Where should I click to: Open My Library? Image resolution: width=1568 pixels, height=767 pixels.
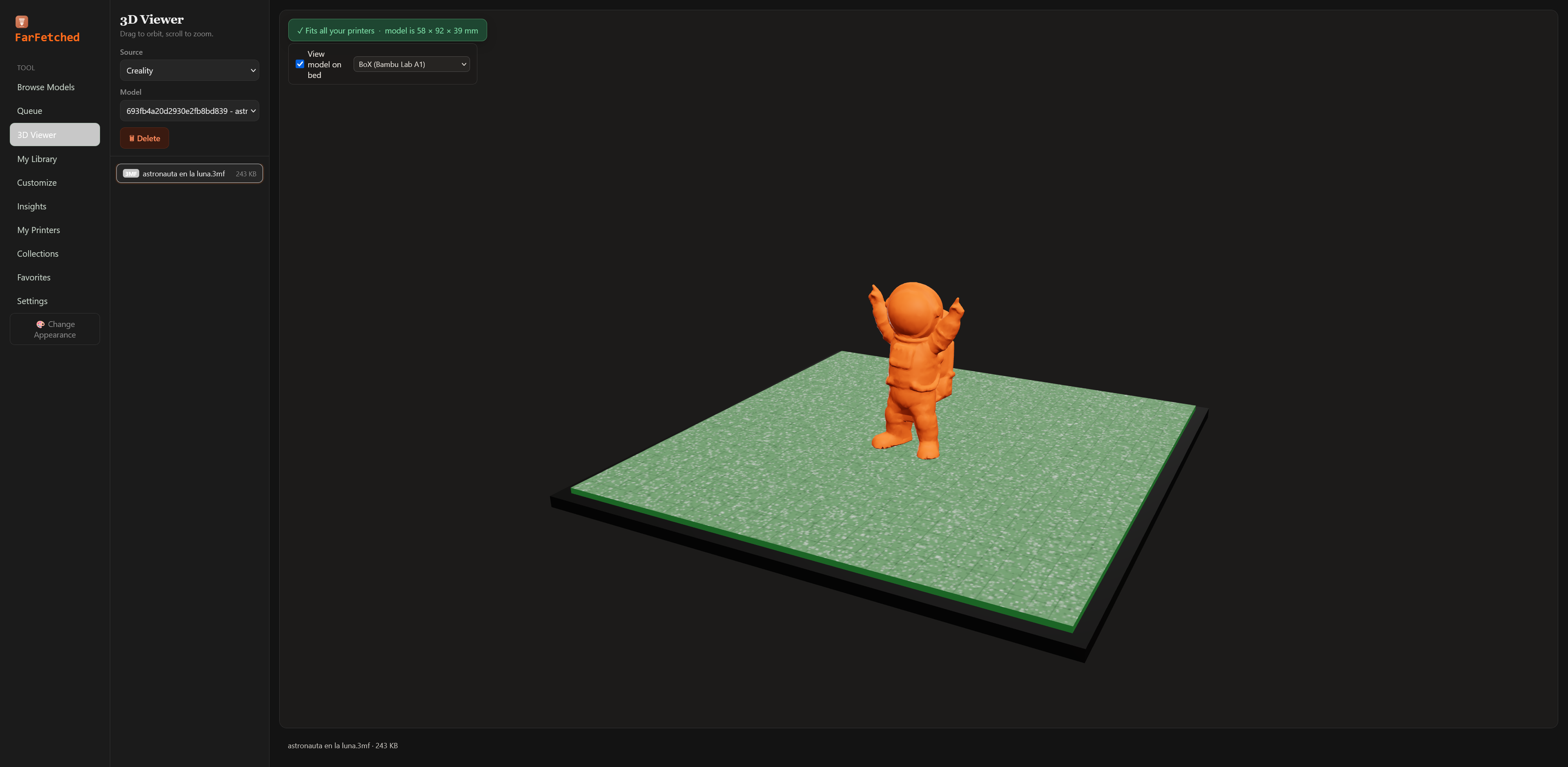coord(55,159)
